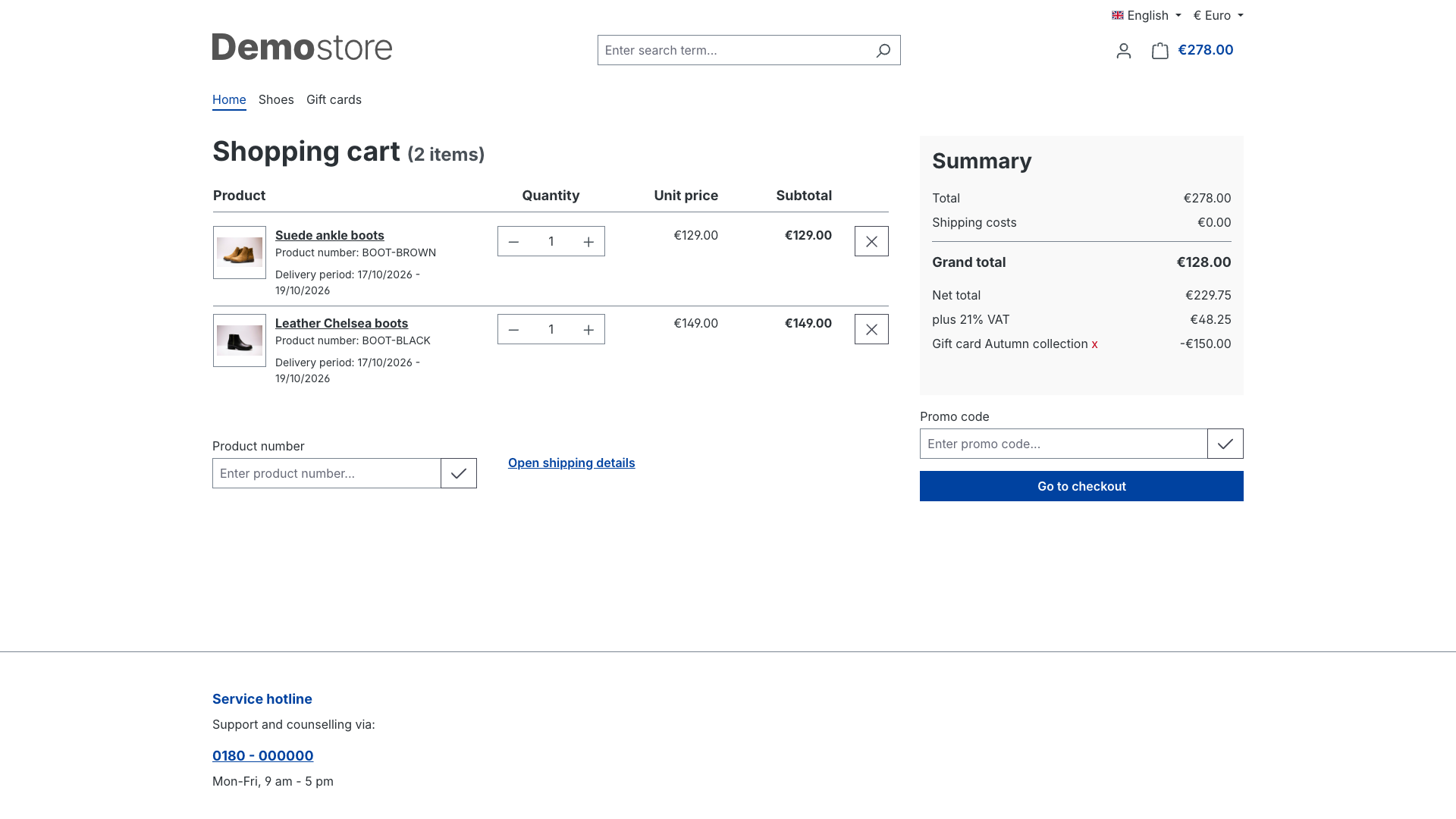This screenshot has width=1456, height=819.
Task: Submit product number with checkmark button
Action: [459, 473]
